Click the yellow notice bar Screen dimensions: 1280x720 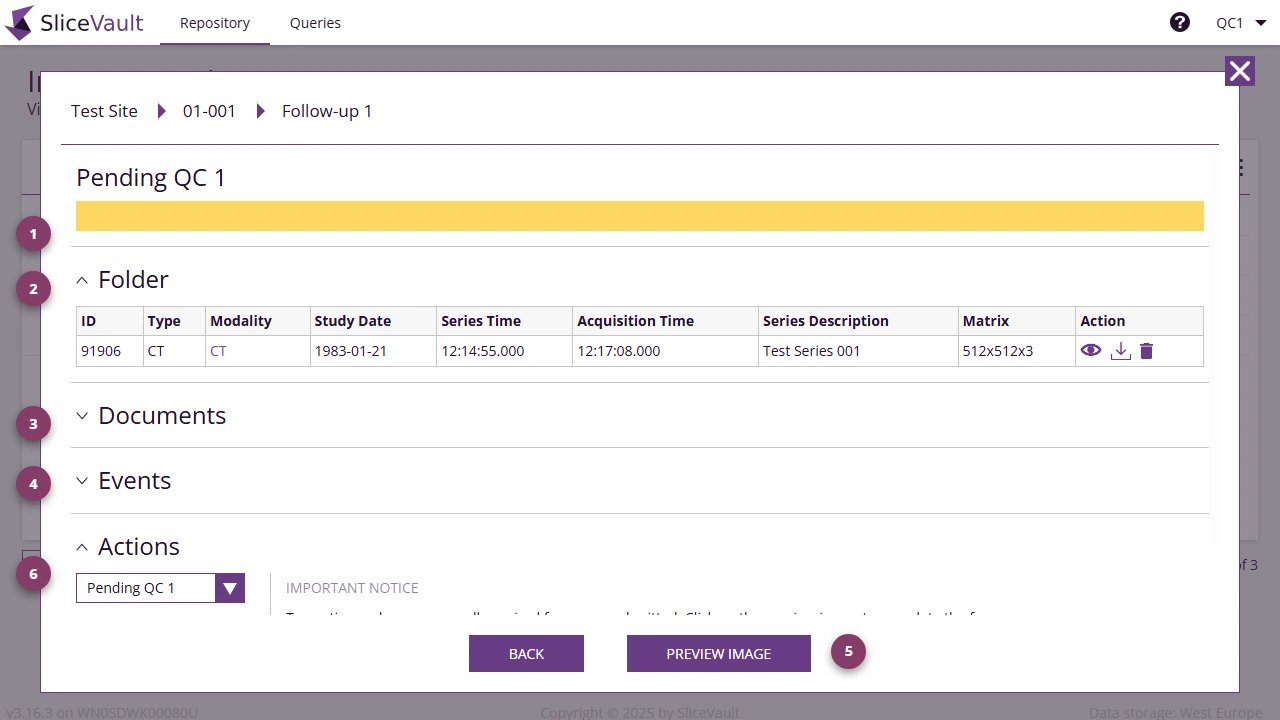click(640, 215)
